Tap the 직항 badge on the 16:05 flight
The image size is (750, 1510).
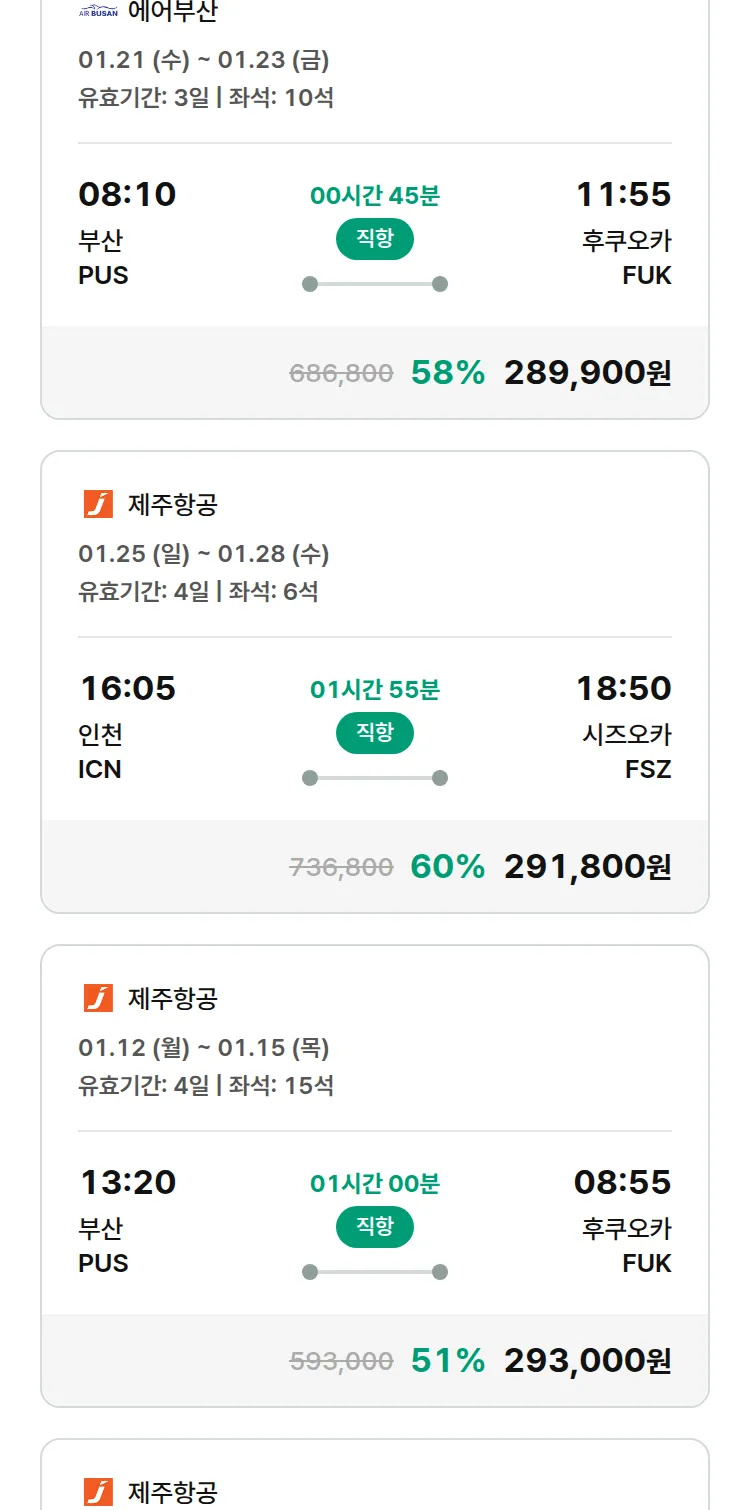point(375,733)
